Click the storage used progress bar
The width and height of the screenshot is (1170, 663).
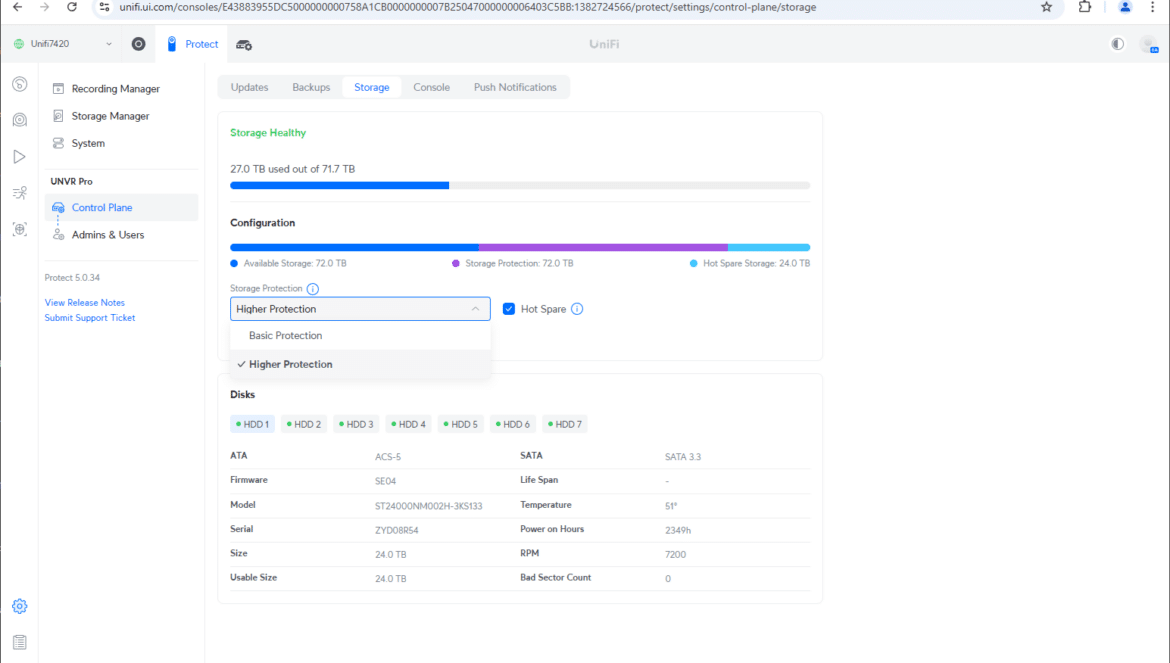pyautogui.click(x=520, y=186)
